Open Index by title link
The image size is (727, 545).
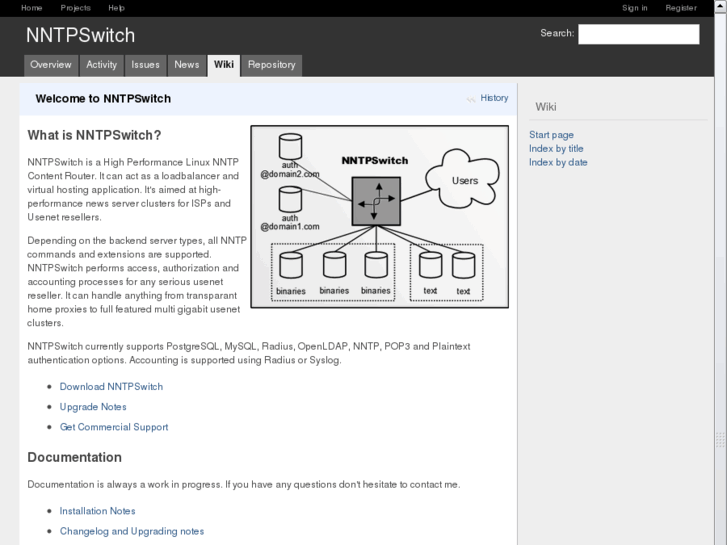point(556,149)
